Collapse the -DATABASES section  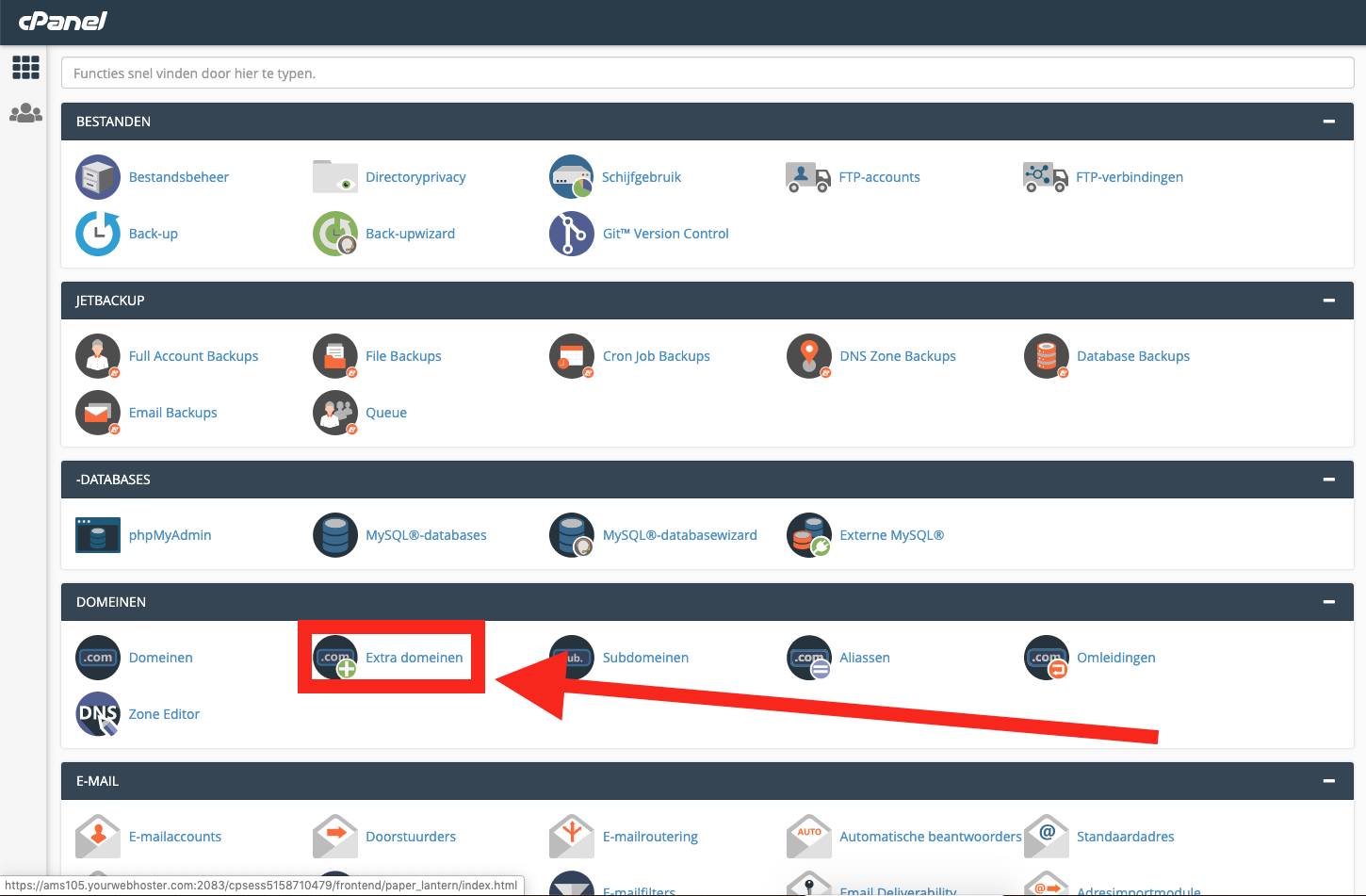(1329, 480)
